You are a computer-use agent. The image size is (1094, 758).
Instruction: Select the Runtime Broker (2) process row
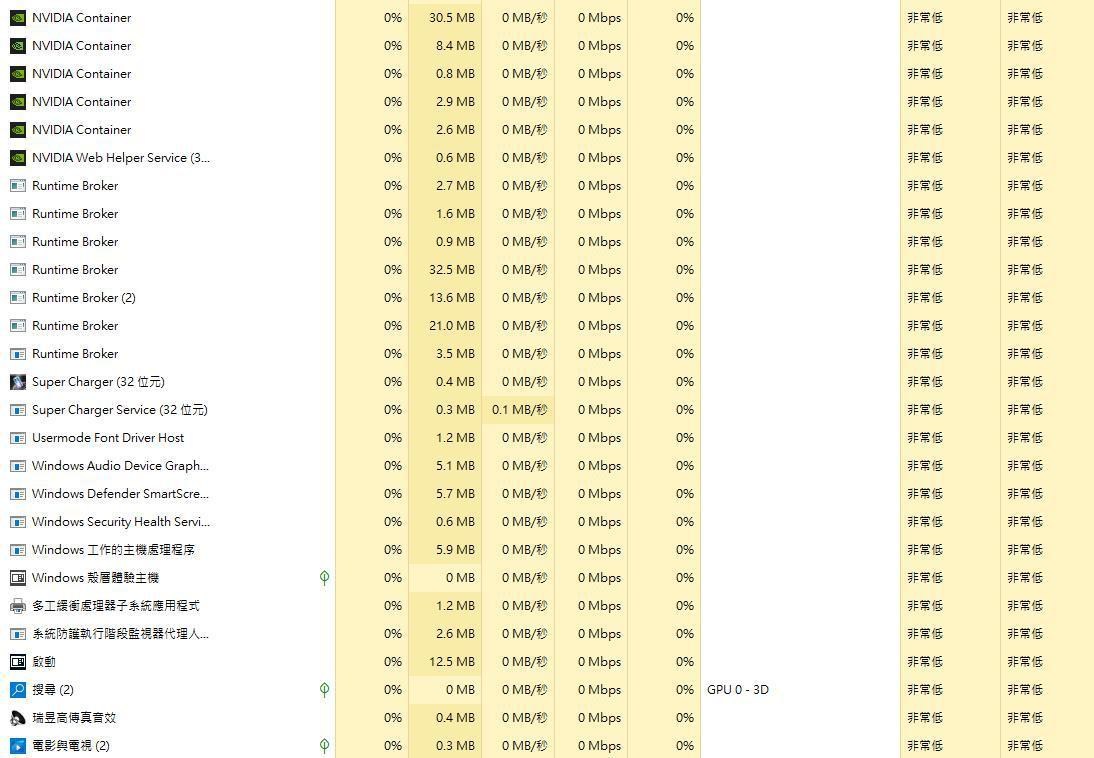(x=83, y=298)
